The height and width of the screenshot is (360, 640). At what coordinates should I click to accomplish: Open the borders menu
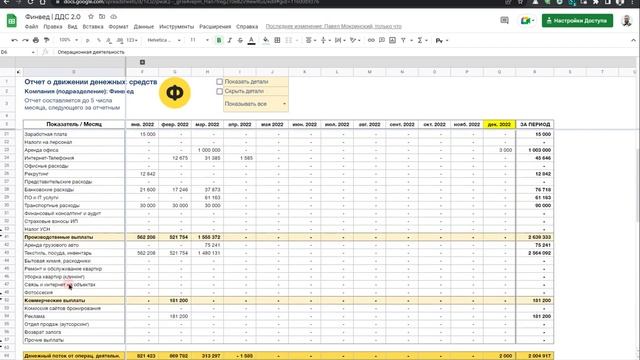[277, 40]
